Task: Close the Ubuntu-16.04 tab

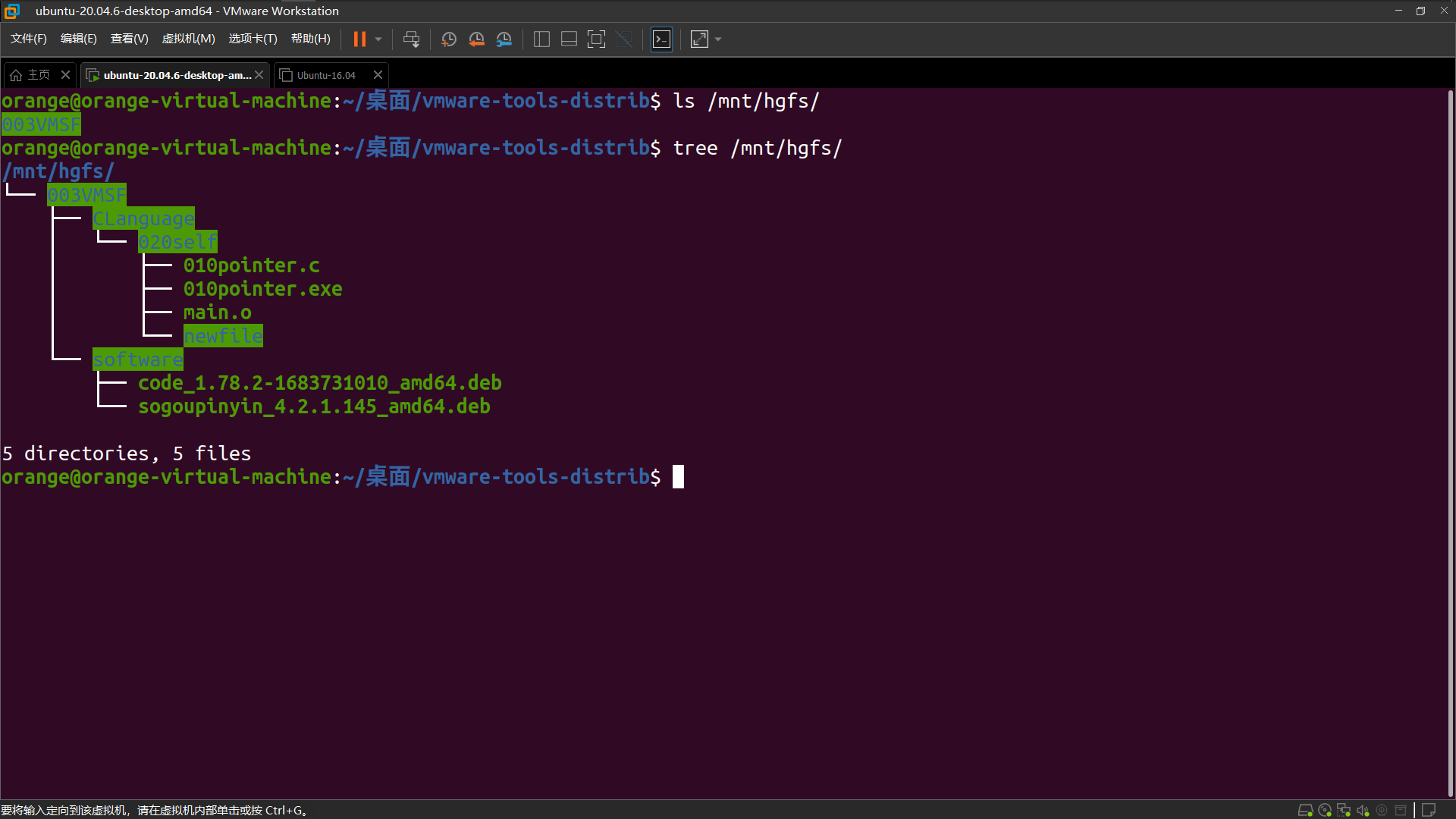Action: point(378,75)
